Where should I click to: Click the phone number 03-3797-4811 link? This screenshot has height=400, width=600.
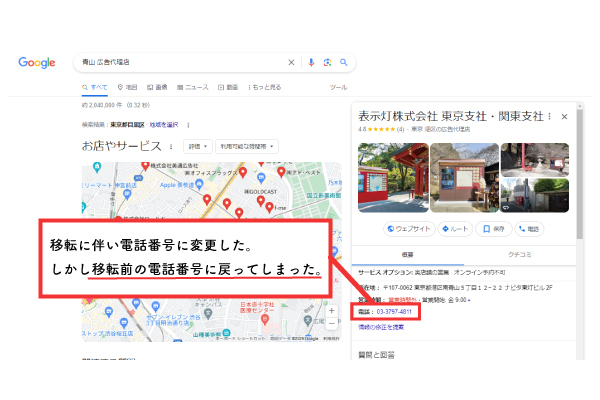pyautogui.click(x=394, y=312)
